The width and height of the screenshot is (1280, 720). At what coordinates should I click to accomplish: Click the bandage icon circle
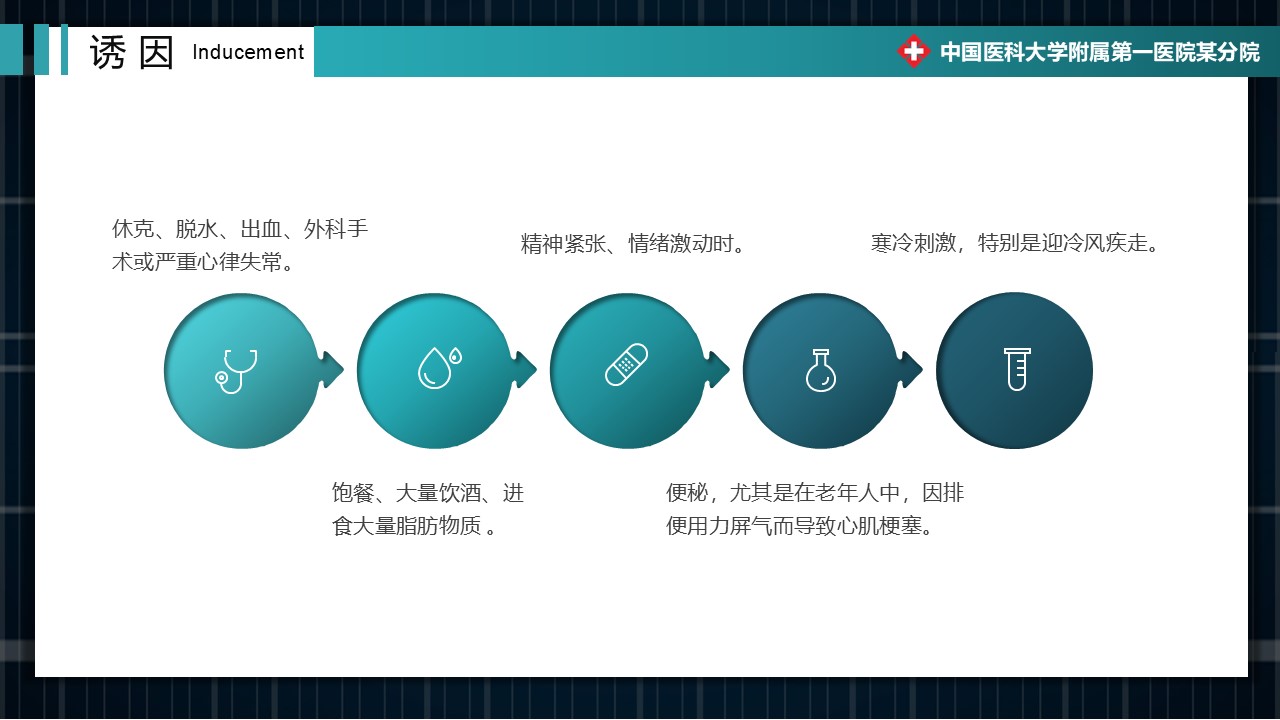click(x=628, y=371)
